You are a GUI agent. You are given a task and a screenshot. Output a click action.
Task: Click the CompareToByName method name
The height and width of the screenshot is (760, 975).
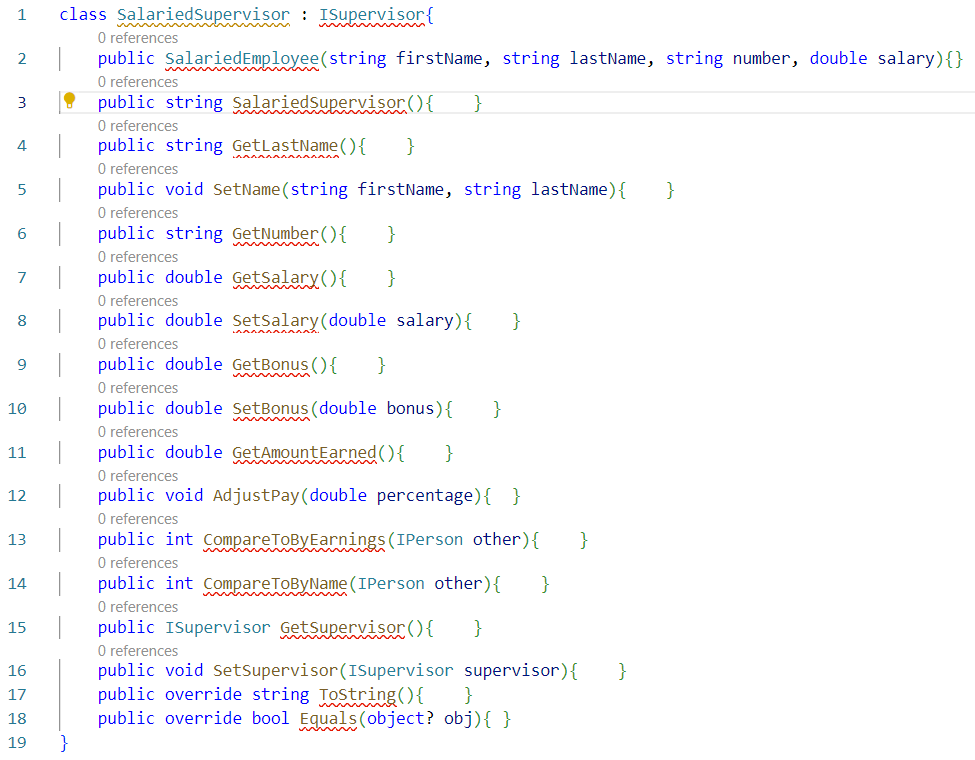click(x=275, y=584)
